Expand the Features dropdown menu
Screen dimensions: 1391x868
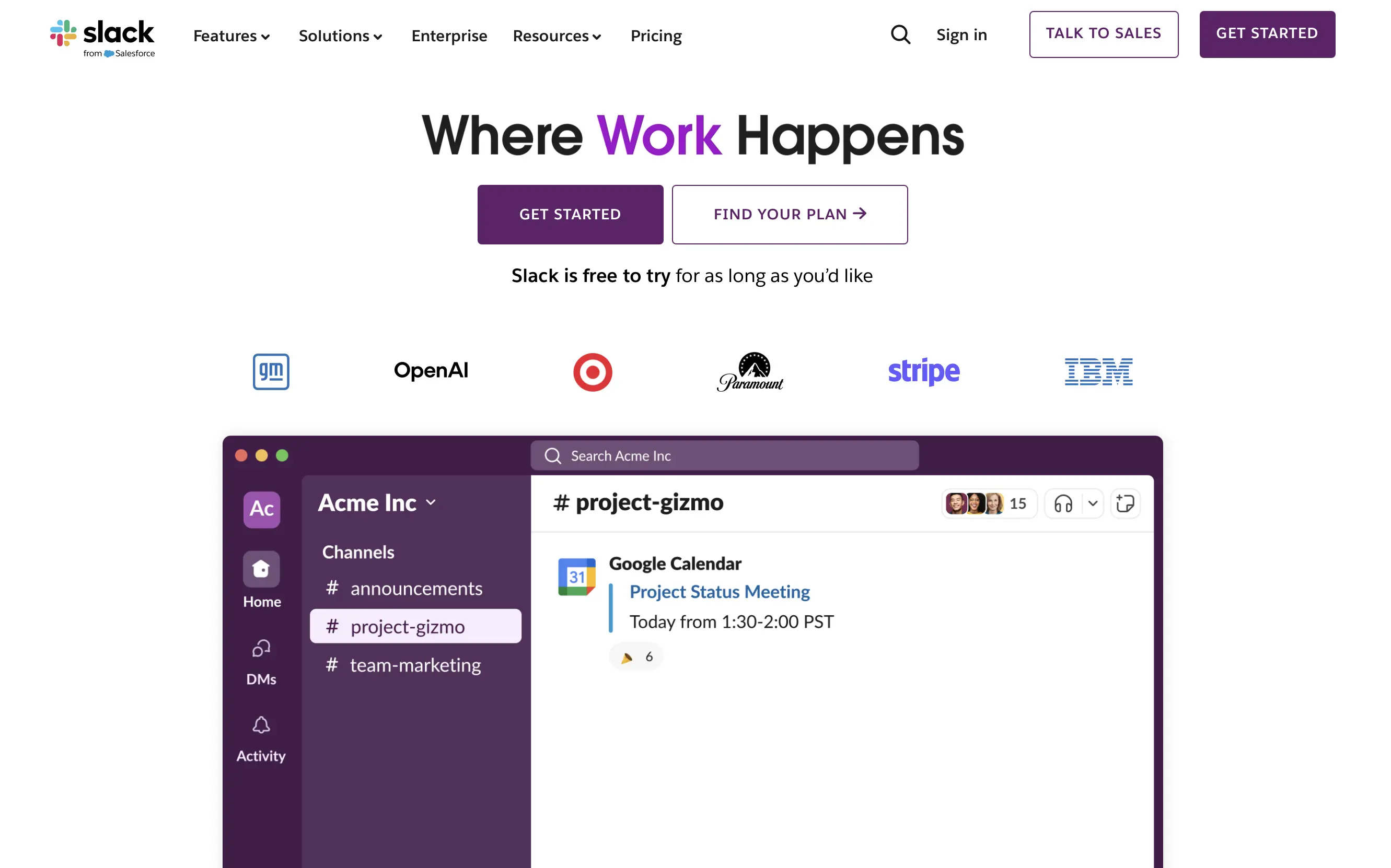pyautogui.click(x=231, y=36)
